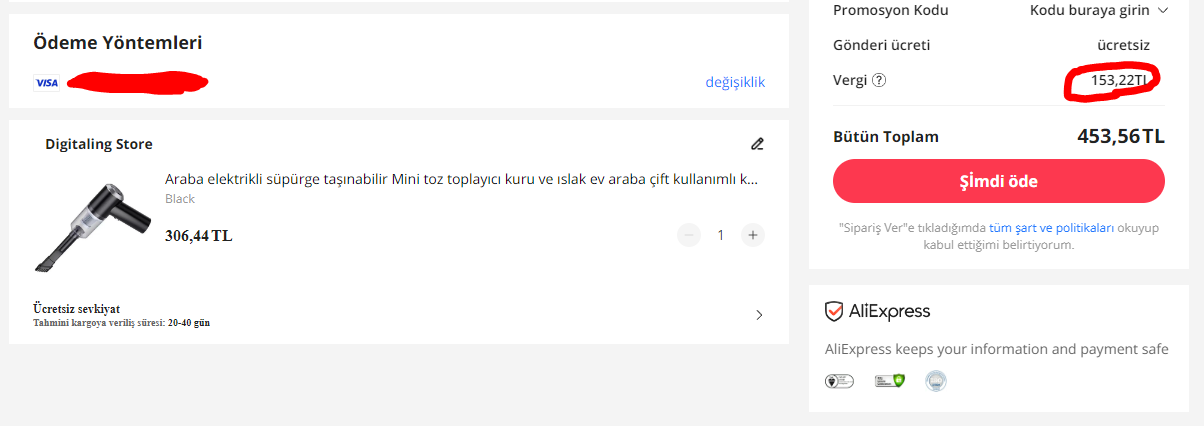Viewport: 1204px width, 426px height.
Task: Open the 'tüm şart ve politikaları' link
Action: pyautogui.click(x=1051, y=228)
